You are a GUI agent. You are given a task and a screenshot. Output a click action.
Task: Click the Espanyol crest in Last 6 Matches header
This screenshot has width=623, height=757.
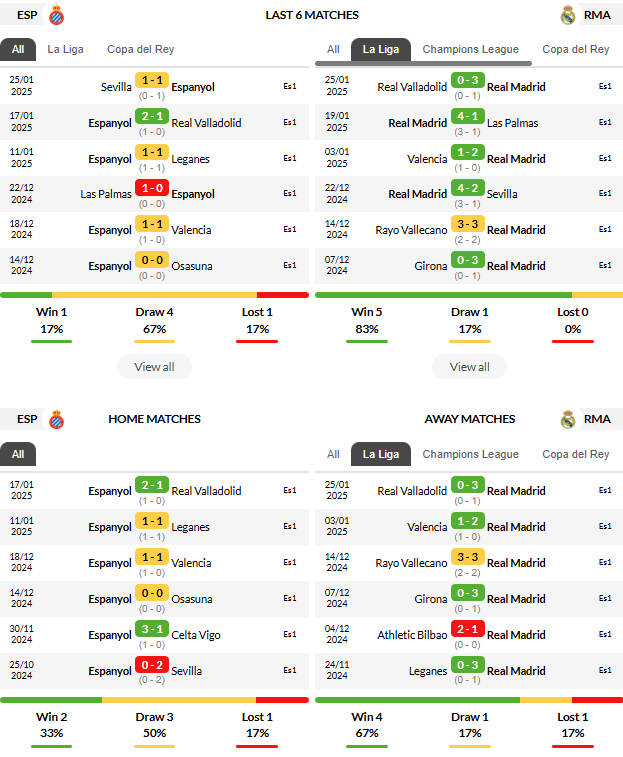tap(57, 15)
